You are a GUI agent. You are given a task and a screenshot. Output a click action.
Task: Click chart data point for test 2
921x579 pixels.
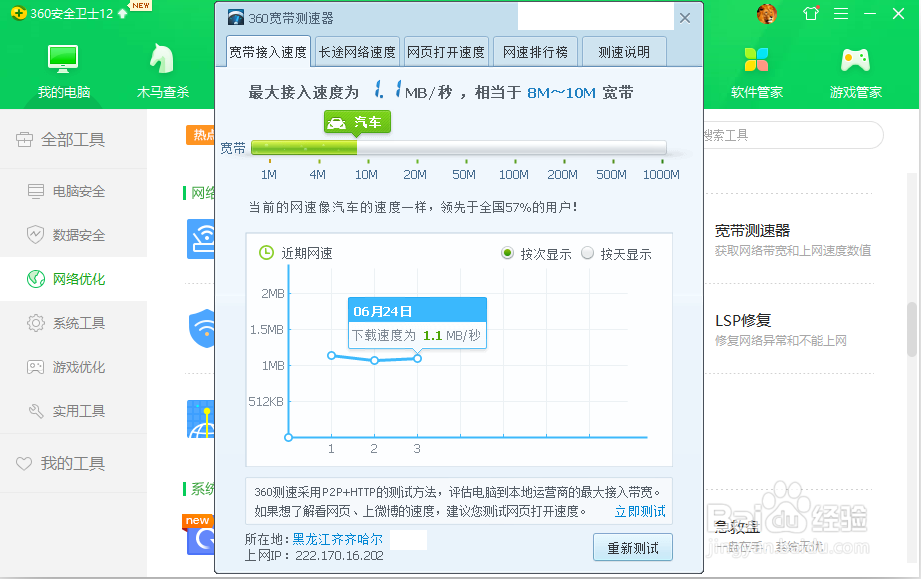pyautogui.click(x=374, y=361)
